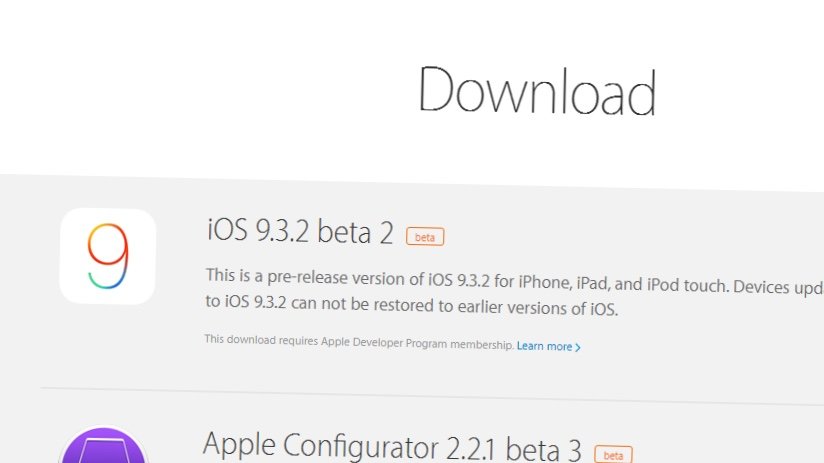
Task: Open the purple Apple Configurator icon
Action: pyautogui.click(x=104, y=445)
